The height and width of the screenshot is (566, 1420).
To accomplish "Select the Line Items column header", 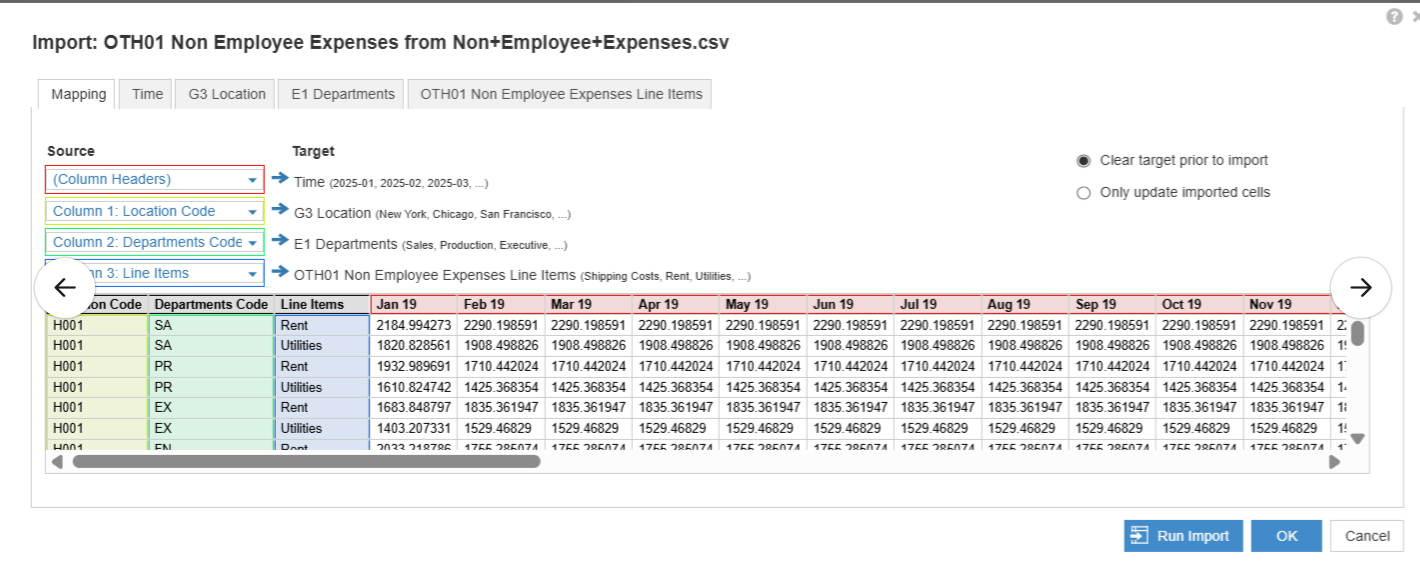I will tap(322, 305).
